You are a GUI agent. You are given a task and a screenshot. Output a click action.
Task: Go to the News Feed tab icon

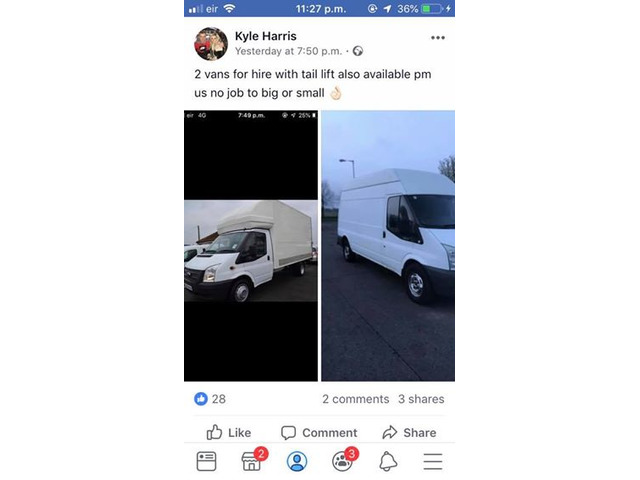click(207, 461)
